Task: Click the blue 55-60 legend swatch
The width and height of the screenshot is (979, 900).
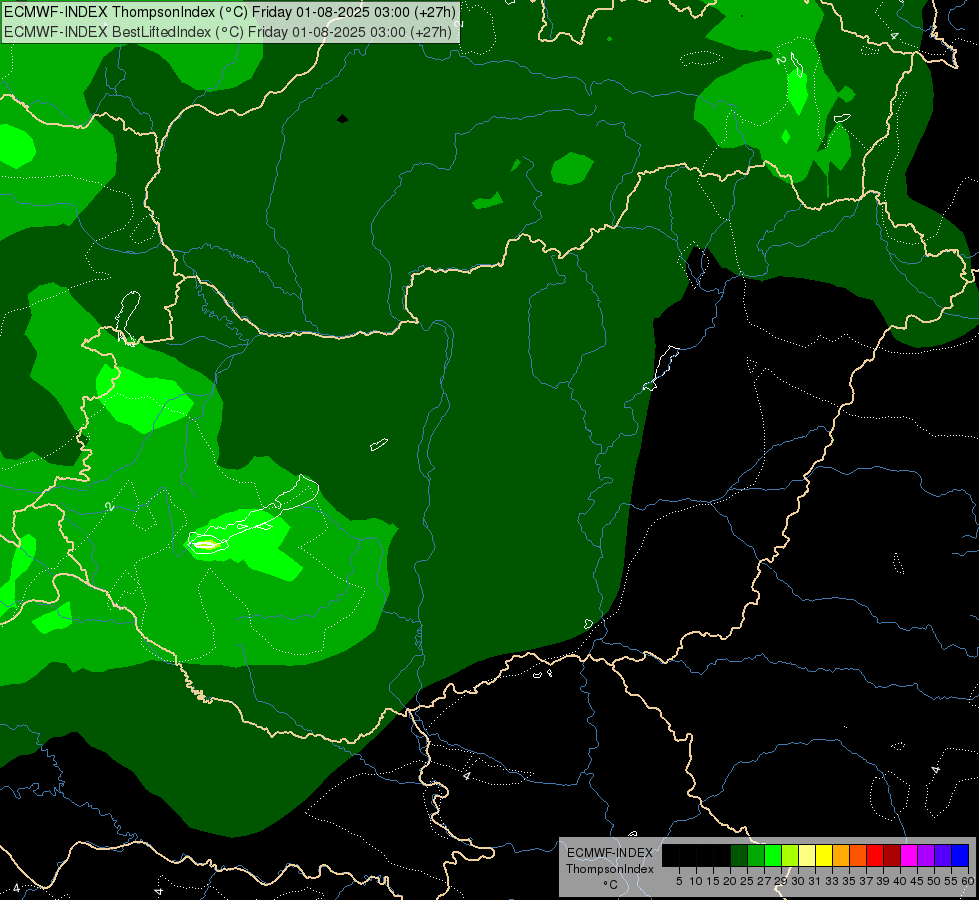Action: tap(960, 856)
